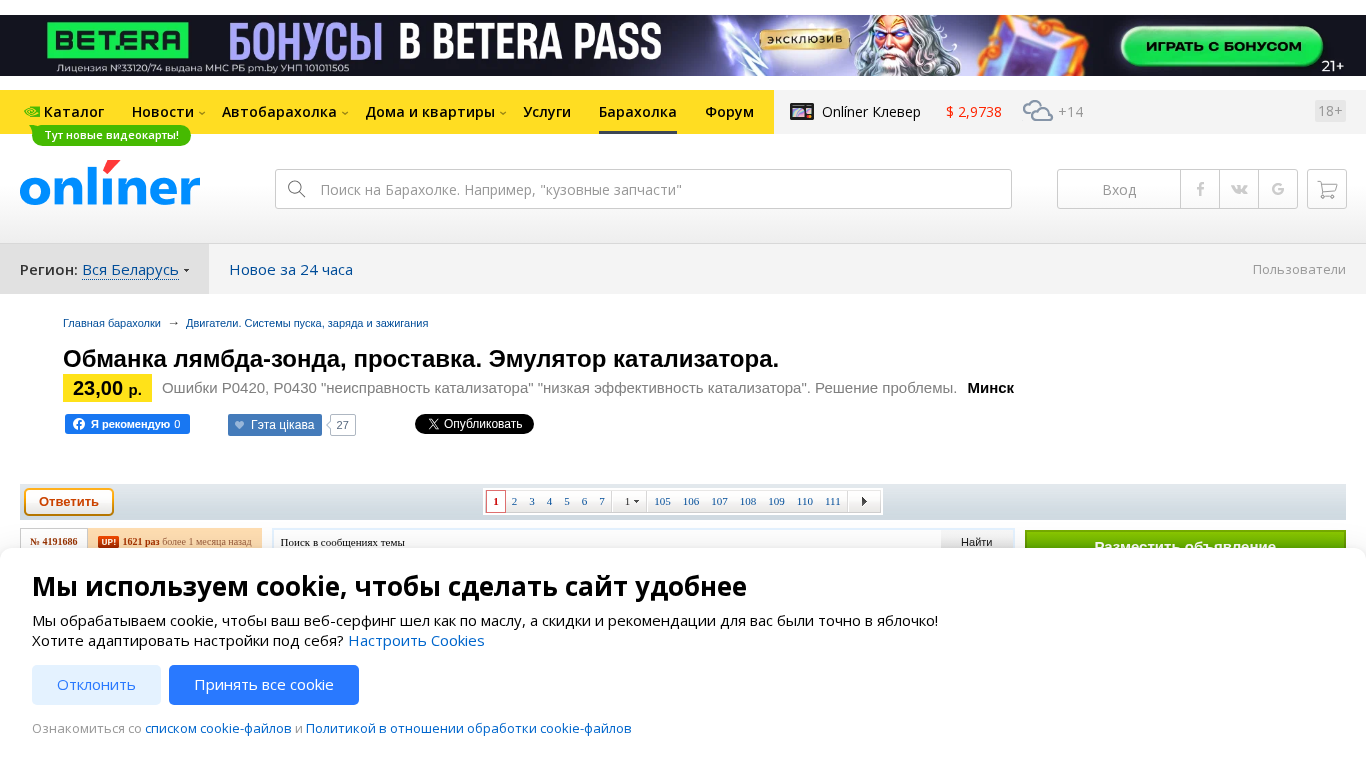Click Facebook Я рекомендую button

[x=127, y=424]
